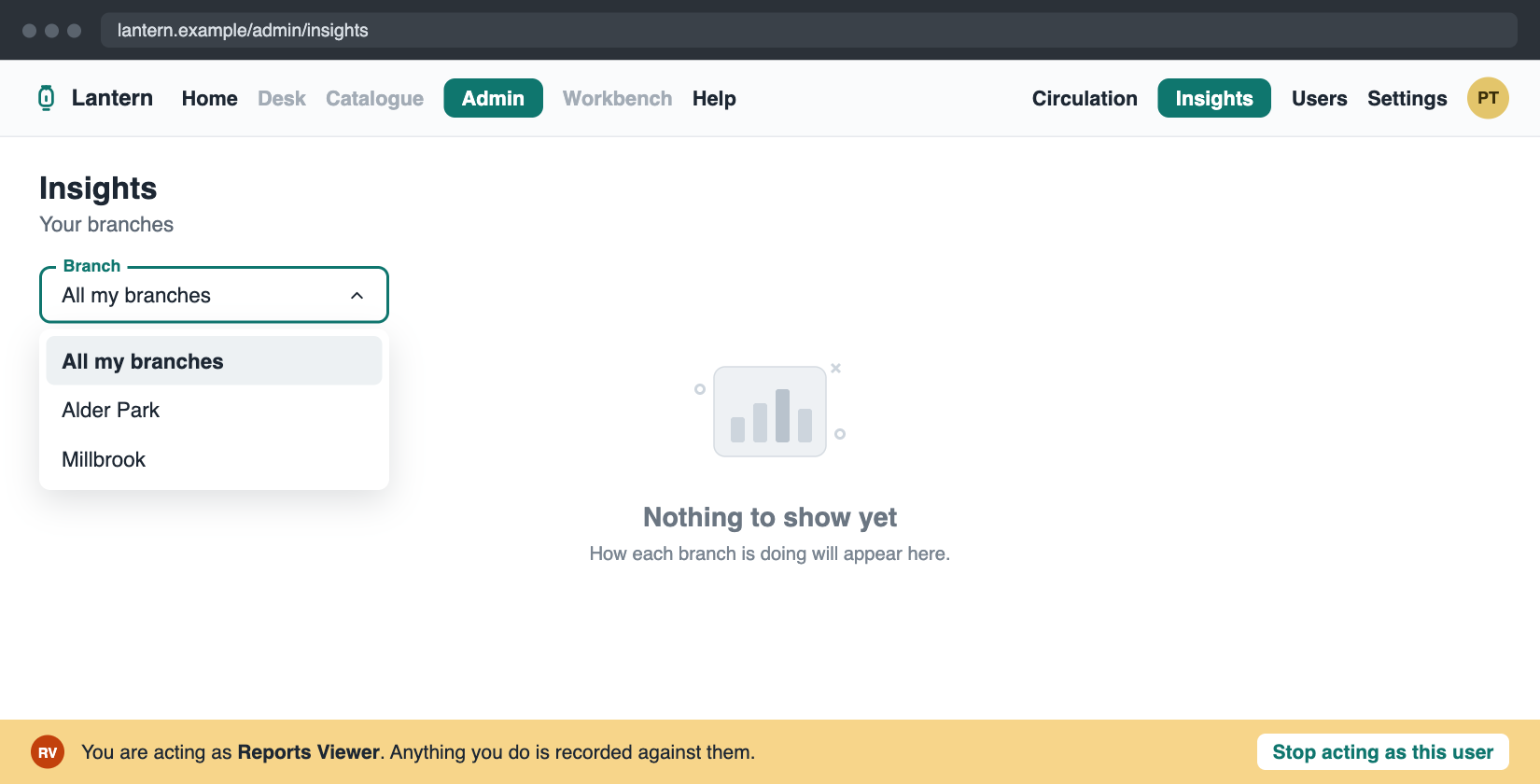Click the 'Nothing to show yet' heading
This screenshot has height=784, width=1540.
point(770,517)
